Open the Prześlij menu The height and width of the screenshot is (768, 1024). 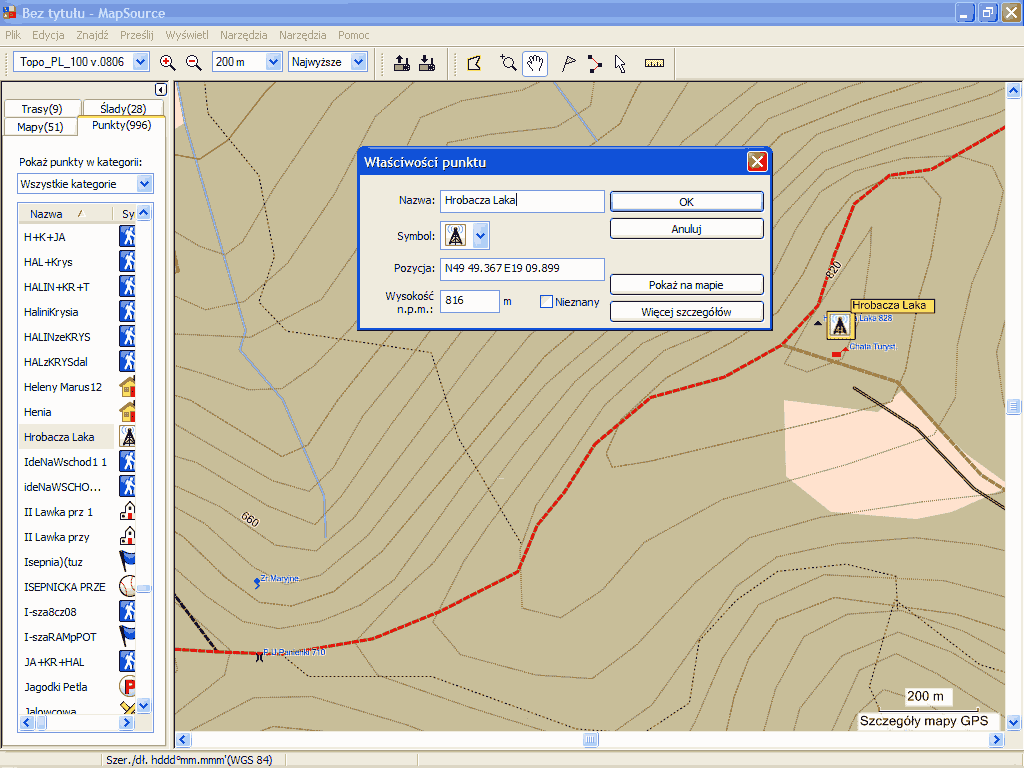136,35
